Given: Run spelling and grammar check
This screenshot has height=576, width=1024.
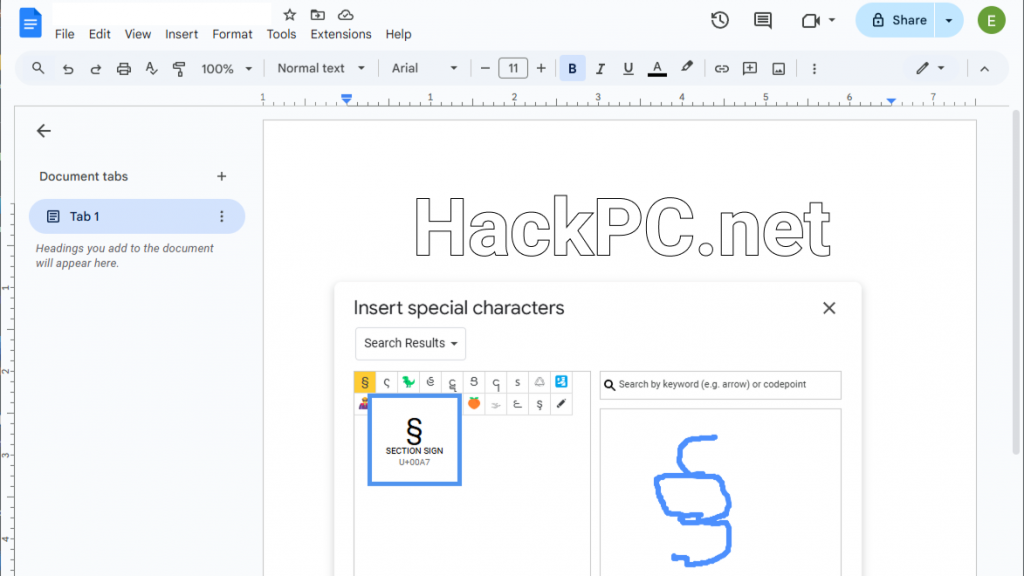Looking at the screenshot, I should pos(152,69).
